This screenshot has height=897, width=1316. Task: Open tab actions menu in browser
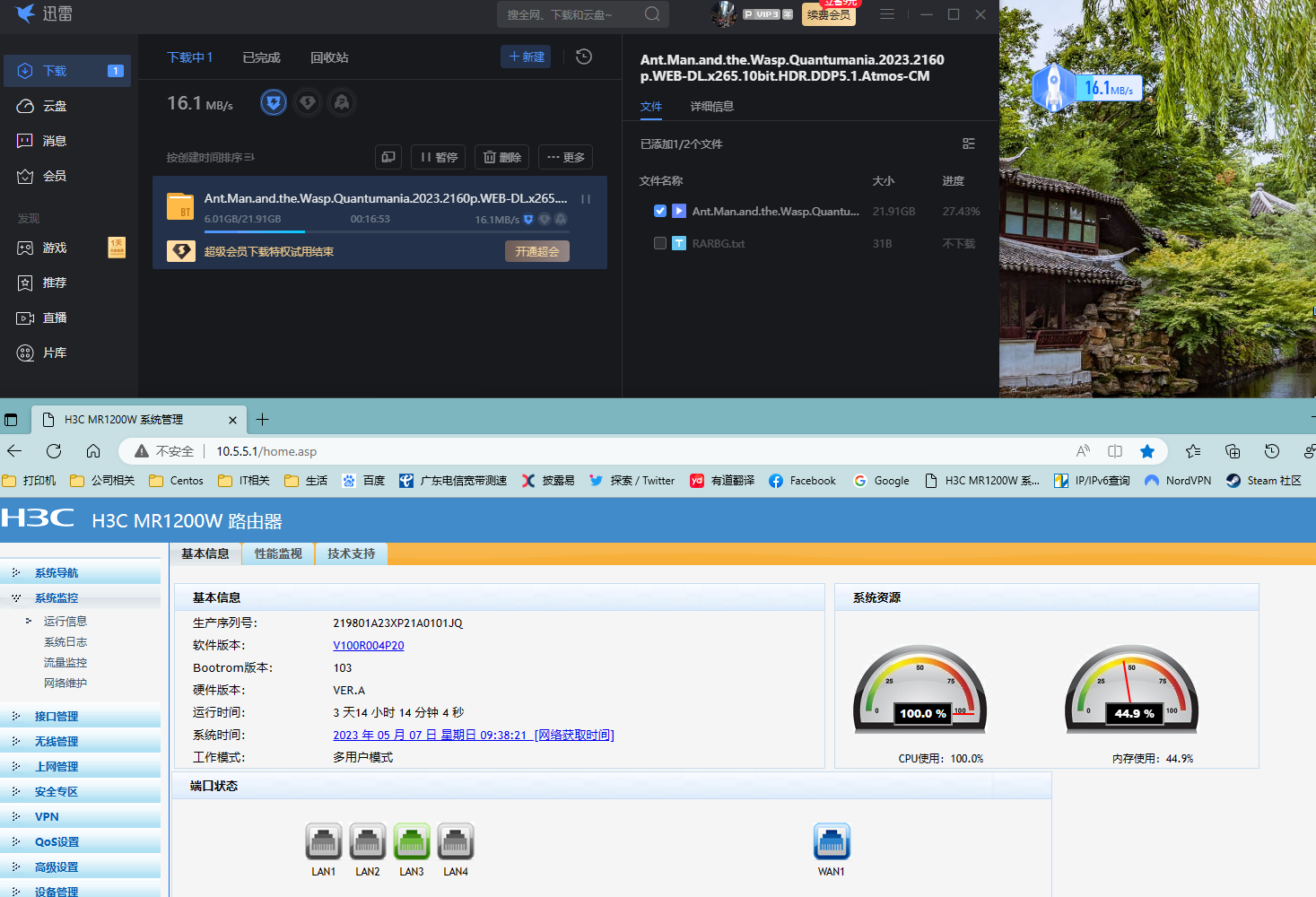[11, 420]
